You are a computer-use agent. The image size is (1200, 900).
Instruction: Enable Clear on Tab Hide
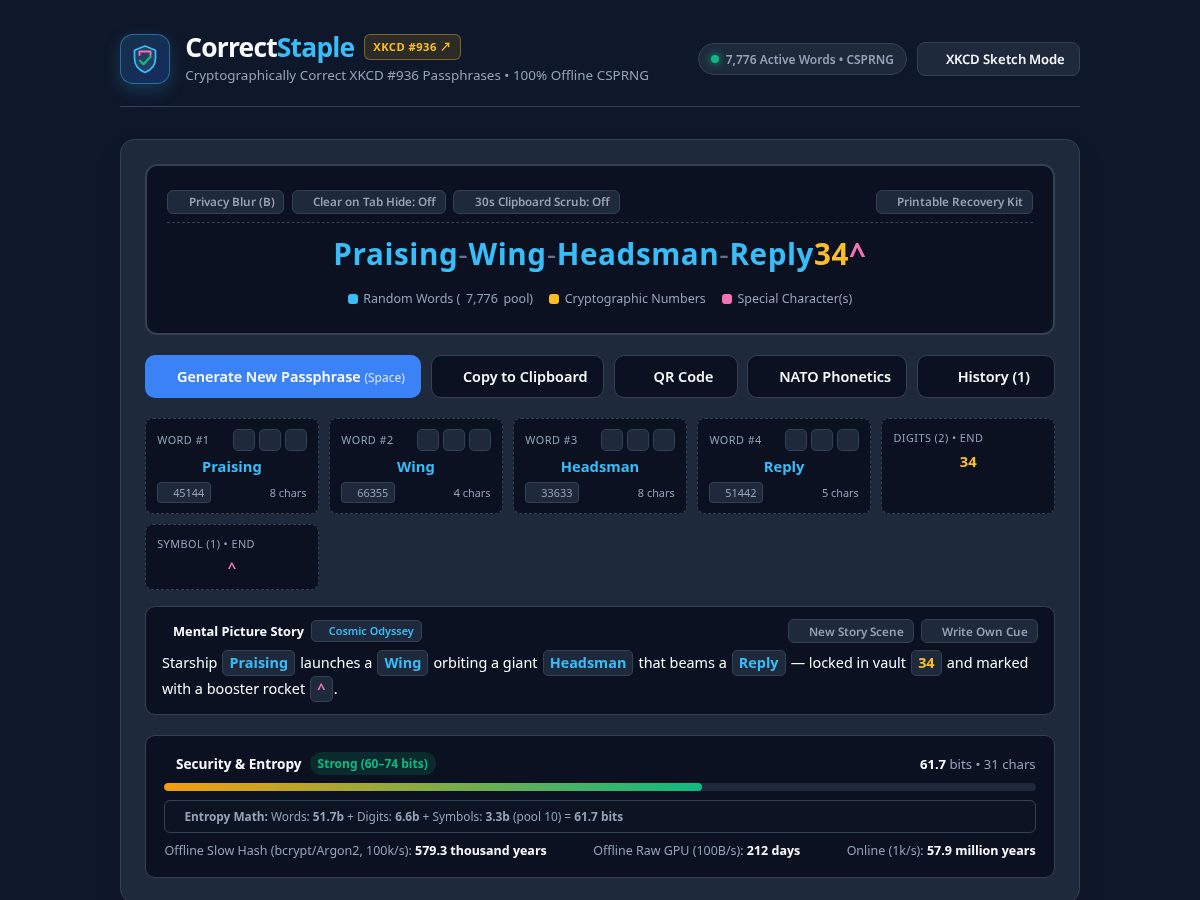[x=369, y=202]
